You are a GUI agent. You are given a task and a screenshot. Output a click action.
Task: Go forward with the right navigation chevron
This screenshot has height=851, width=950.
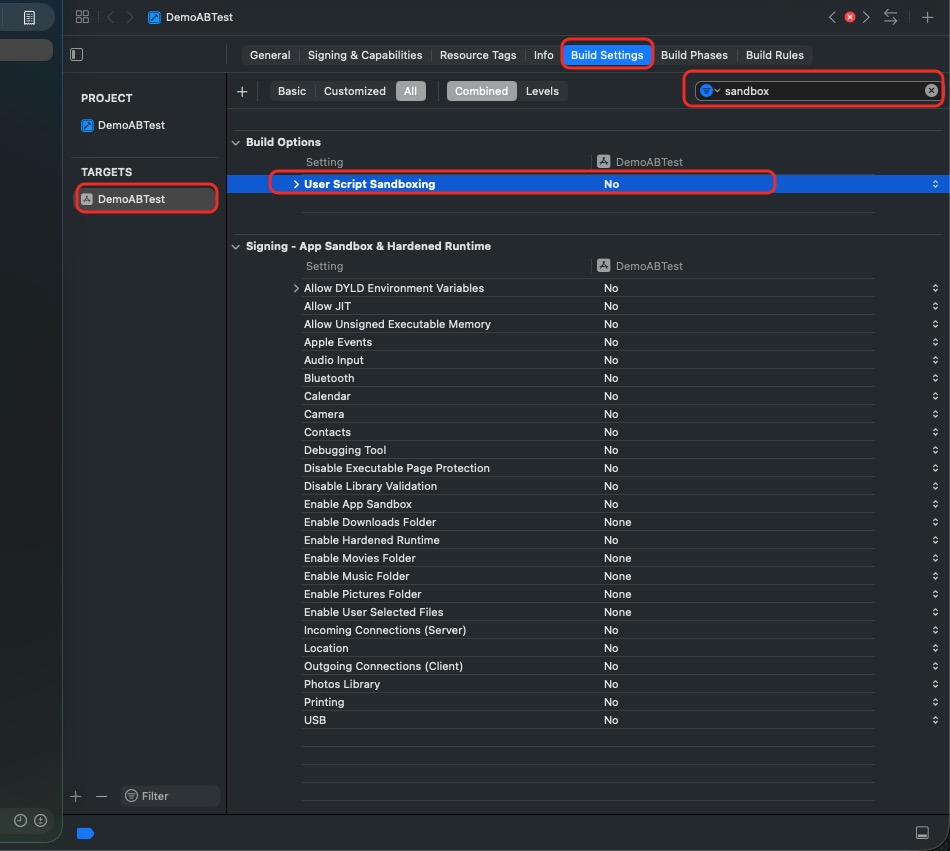(130, 17)
